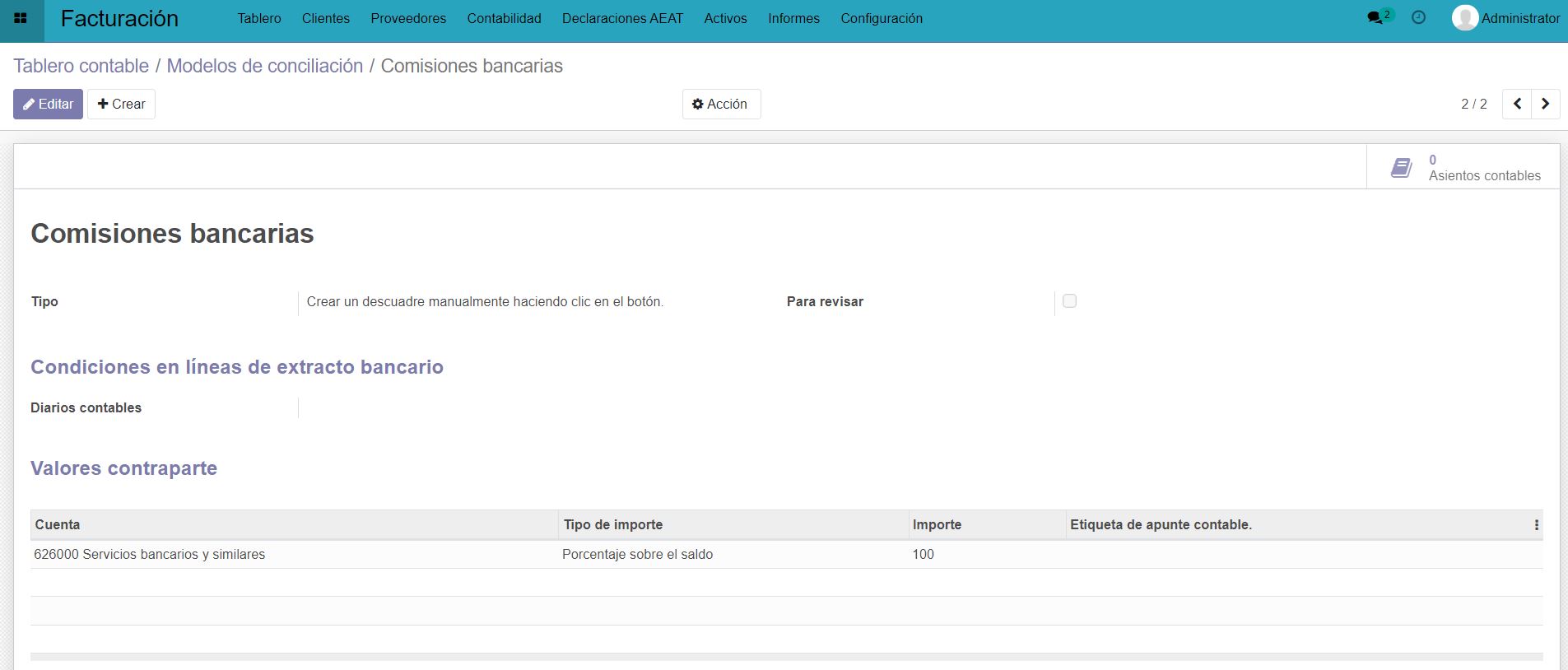
Task: Click the Administrator user avatar
Action: click(x=1464, y=18)
